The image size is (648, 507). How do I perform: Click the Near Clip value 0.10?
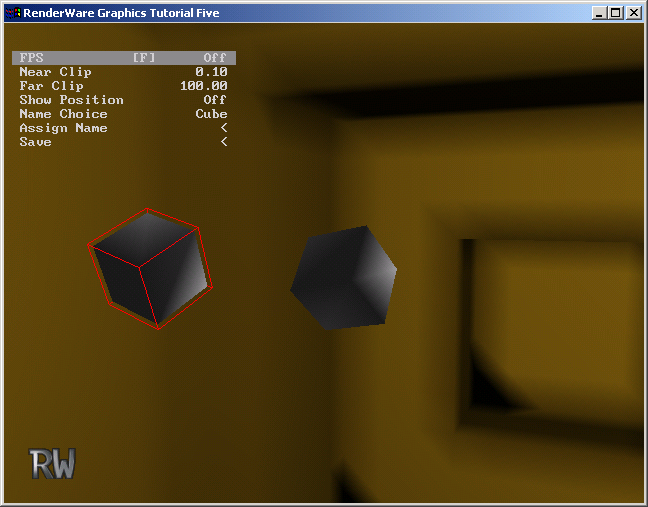click(211, 72)
